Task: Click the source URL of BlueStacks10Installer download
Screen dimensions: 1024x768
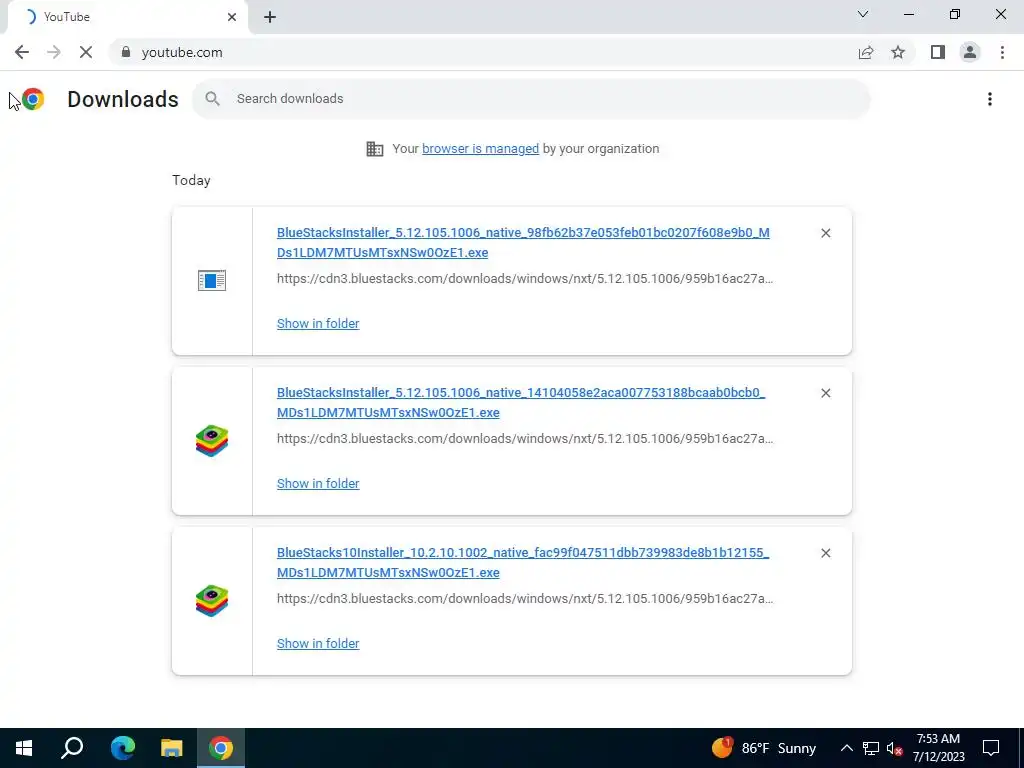Action: (525, 599)
